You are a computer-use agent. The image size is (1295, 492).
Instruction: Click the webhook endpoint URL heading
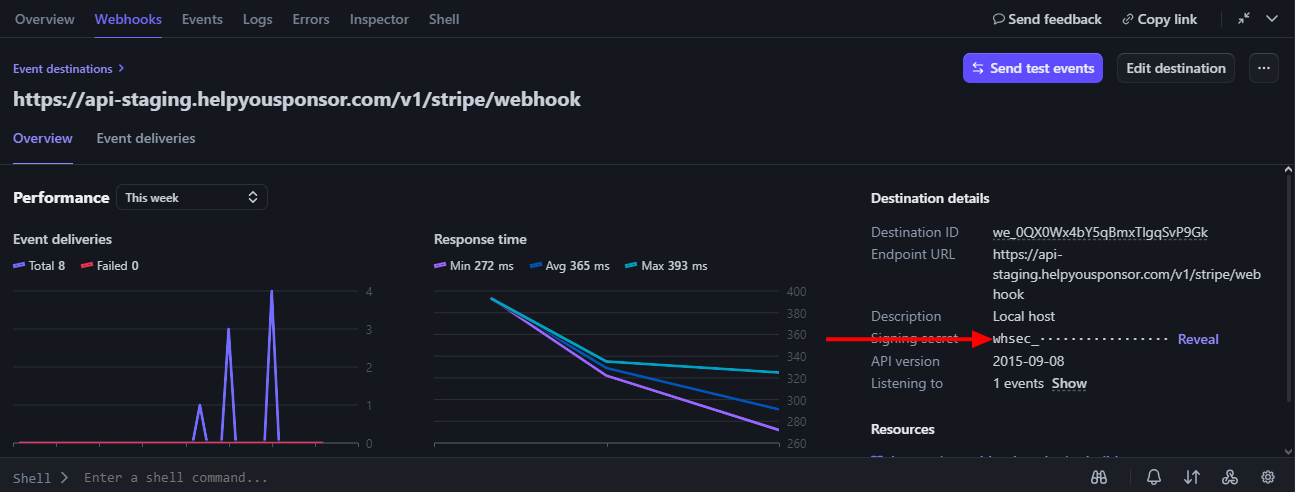(297, 100)
